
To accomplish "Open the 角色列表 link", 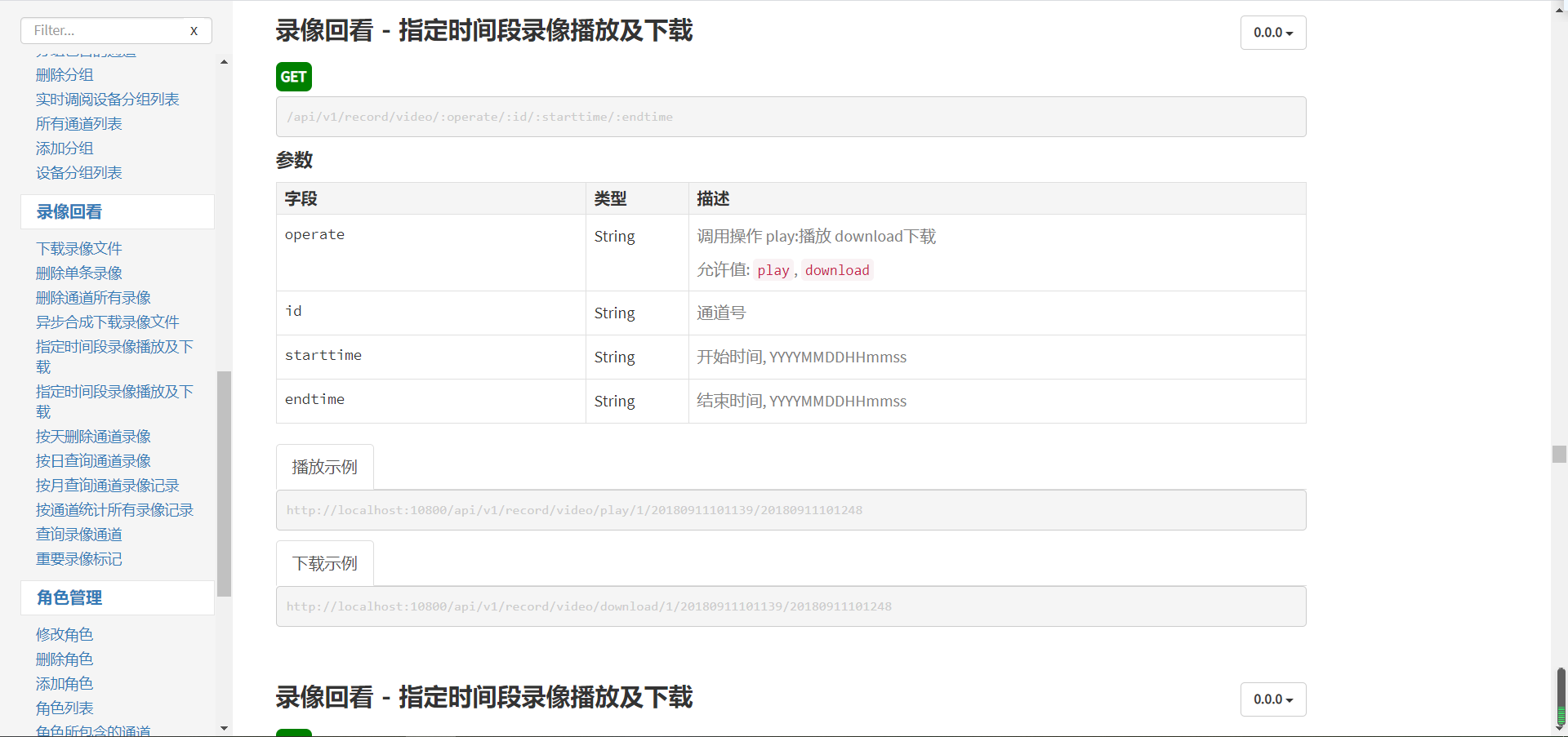I will [x=65, y=708].
